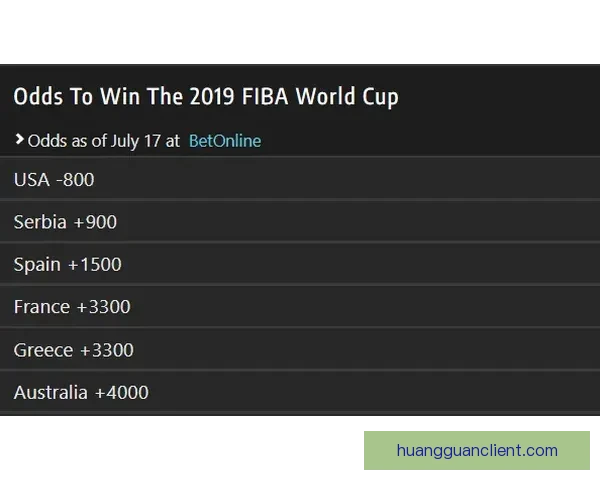Click the +3300 odds beside France
The height and width of the screenshot is (480, 600).
[104, 307]
